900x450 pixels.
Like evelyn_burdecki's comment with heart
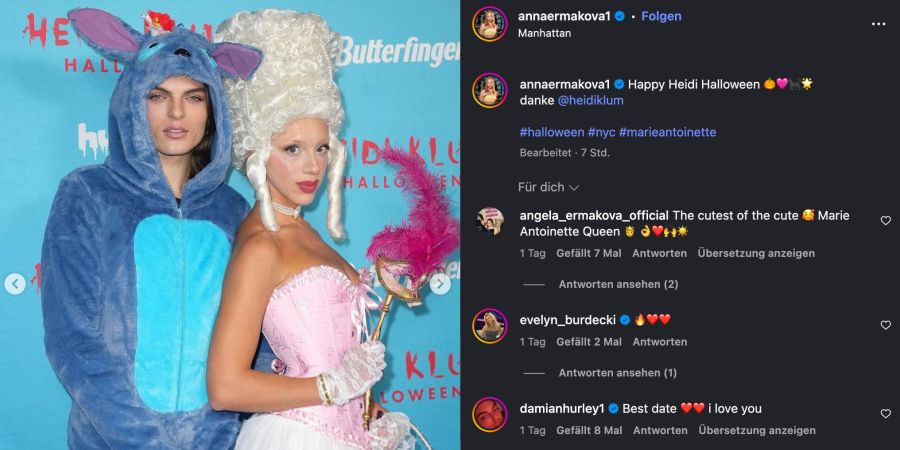[x=886, y=325]
